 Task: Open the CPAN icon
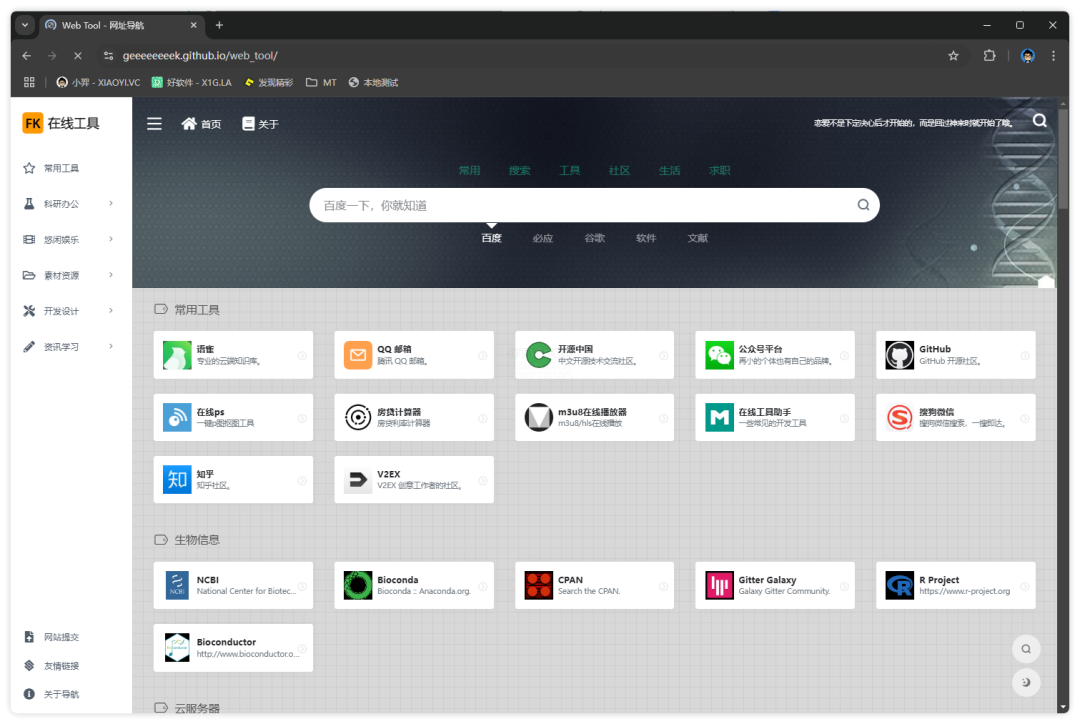[539, 586]
